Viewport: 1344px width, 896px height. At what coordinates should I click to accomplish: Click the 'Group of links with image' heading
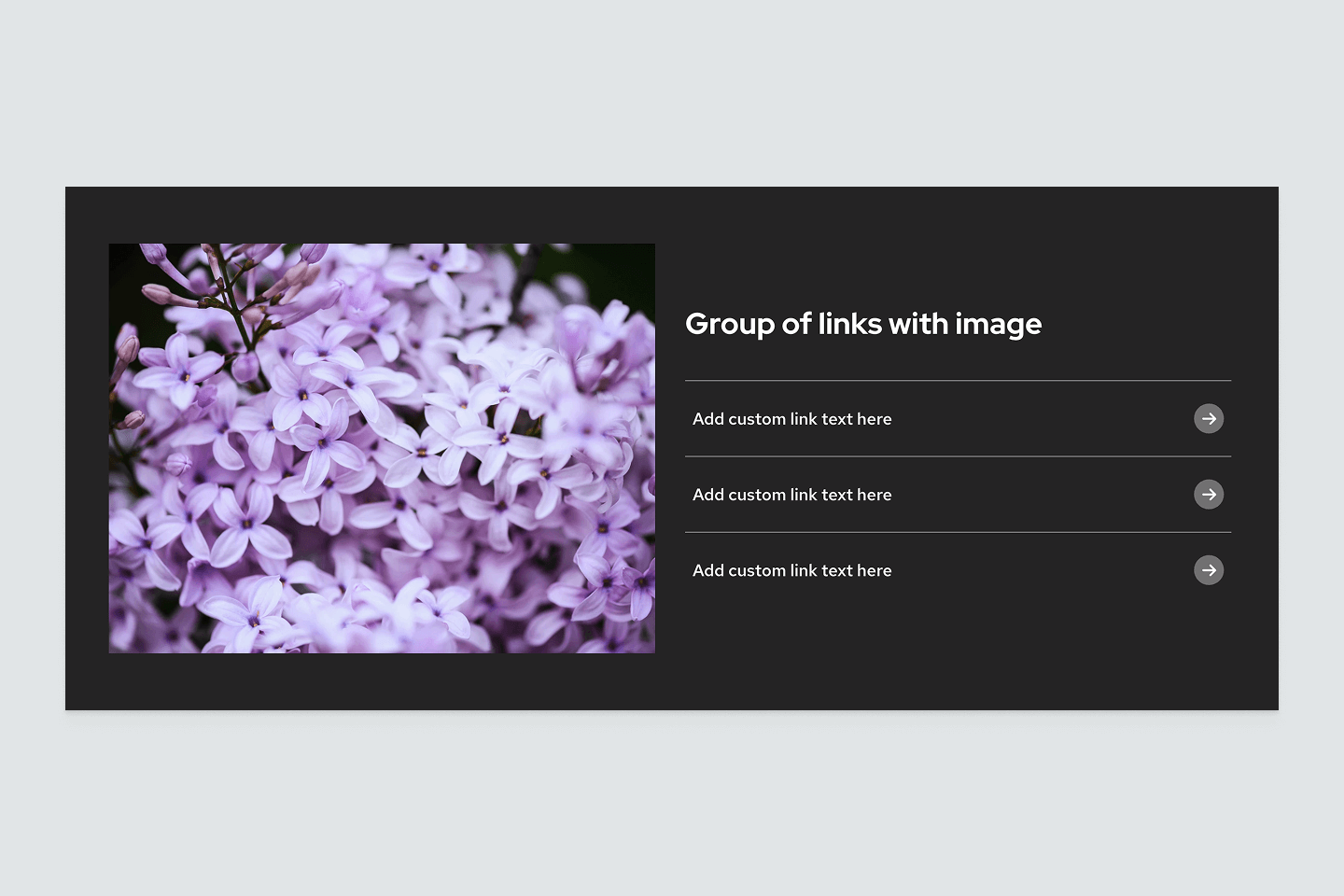click(x=862, y=324)
